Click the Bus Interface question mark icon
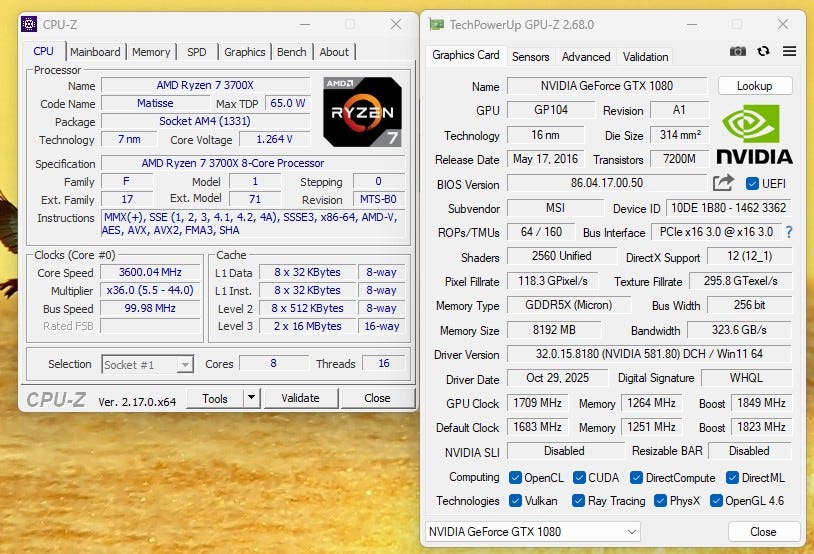Screen dimensions: 814x554 [788, 232]
